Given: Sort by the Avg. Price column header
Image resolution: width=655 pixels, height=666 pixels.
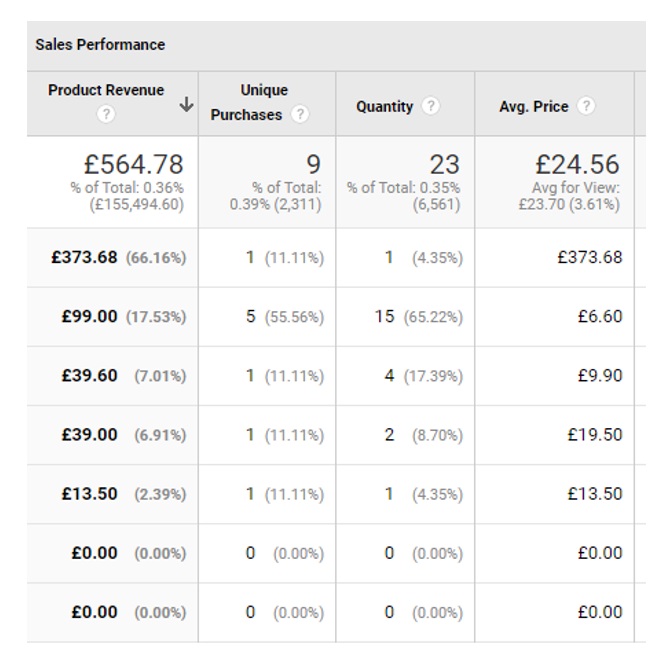Looking at the screenshot, I should pos(533,107).
